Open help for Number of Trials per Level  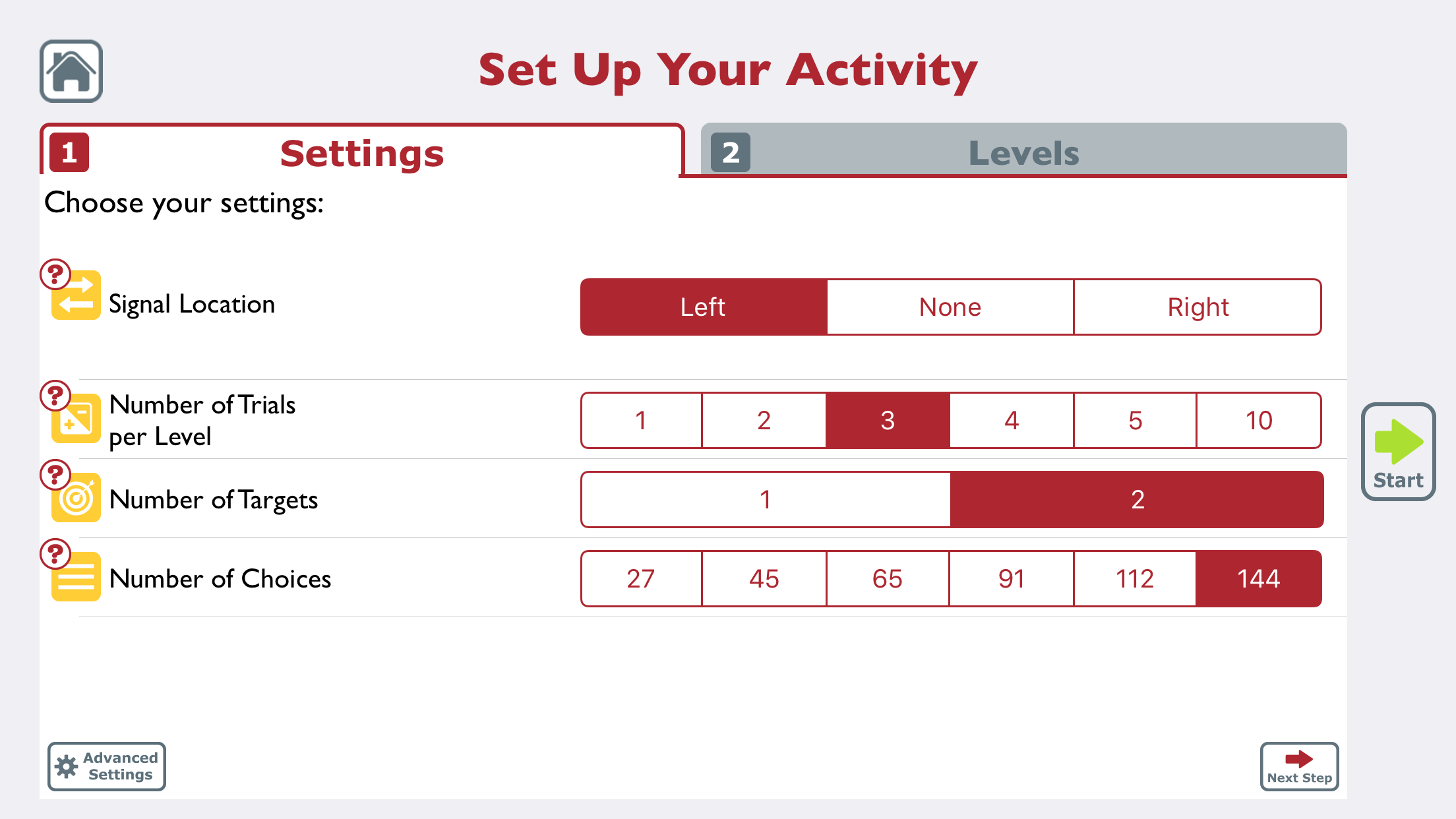point(55,395)
